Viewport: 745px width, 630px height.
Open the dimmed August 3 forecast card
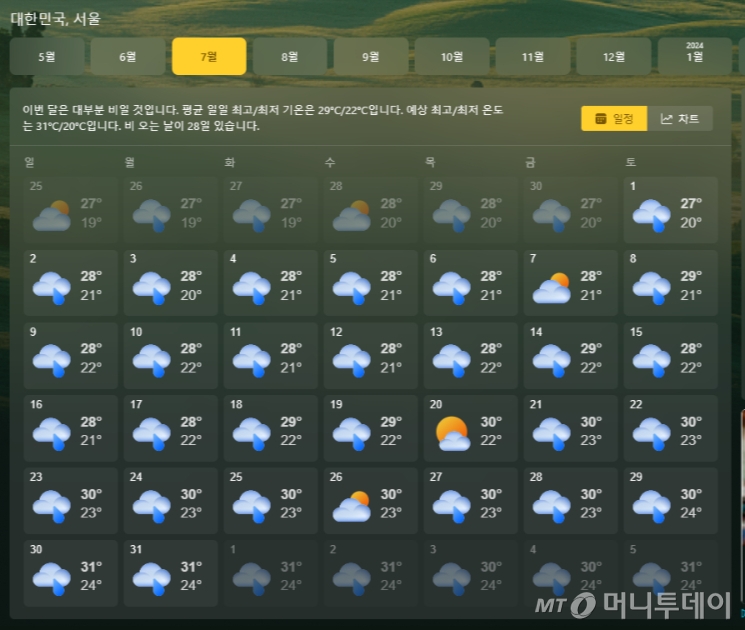coord(471,573)
